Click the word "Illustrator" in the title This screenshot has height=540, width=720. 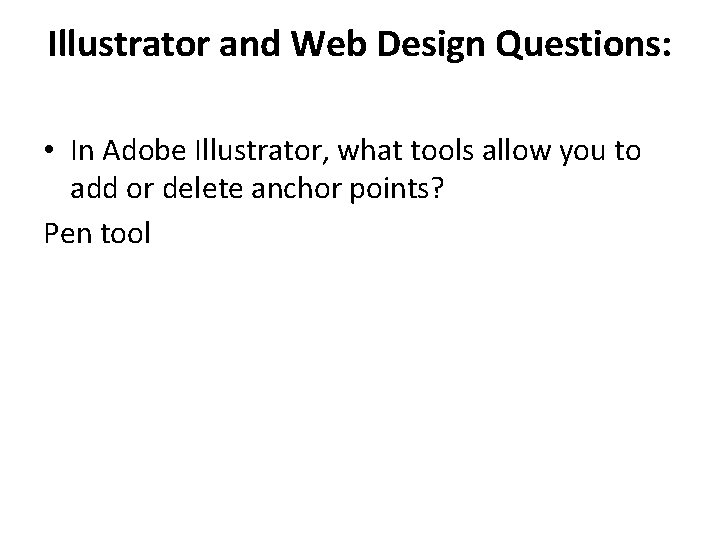click(129, 44)
